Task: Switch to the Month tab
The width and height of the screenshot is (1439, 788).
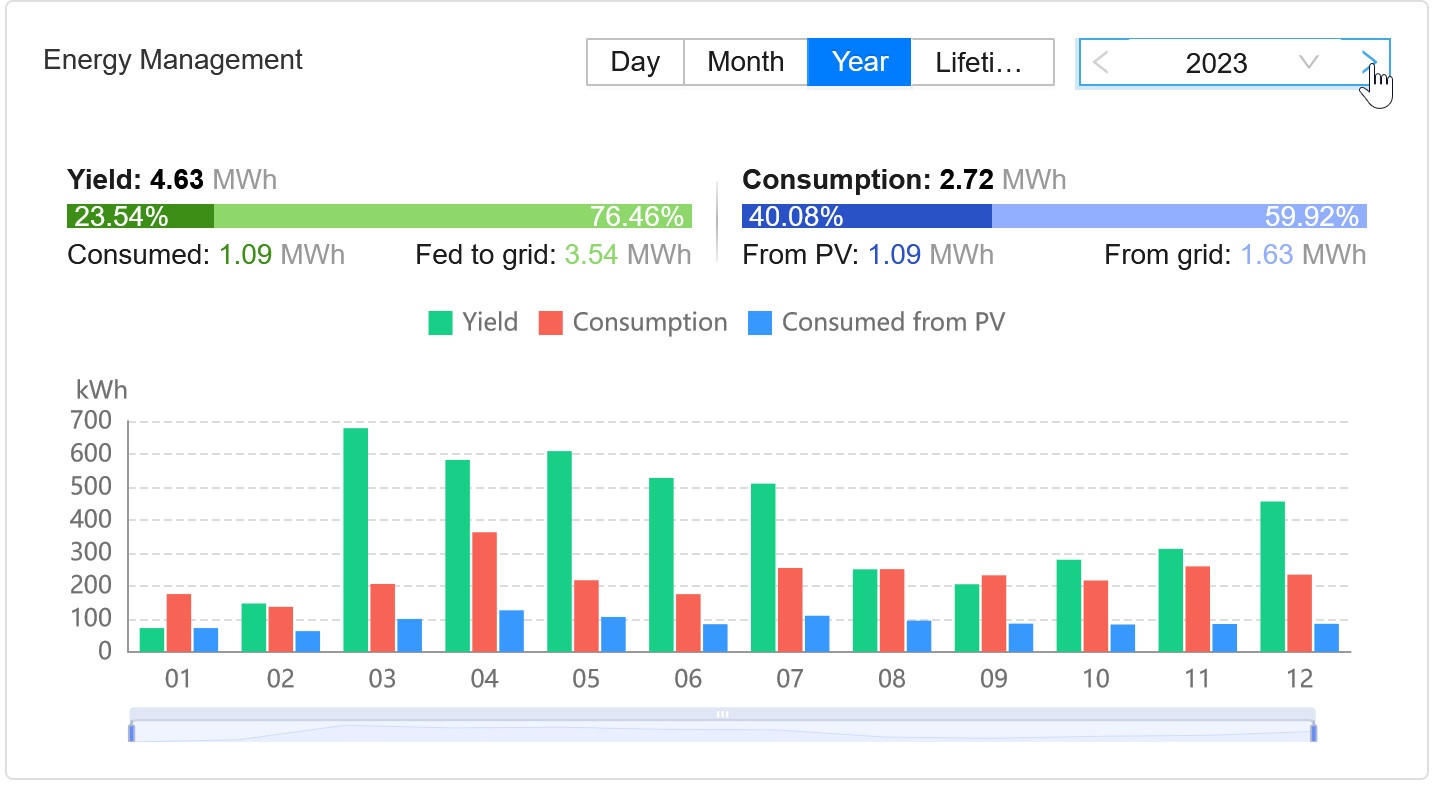Action: point(745,62)
